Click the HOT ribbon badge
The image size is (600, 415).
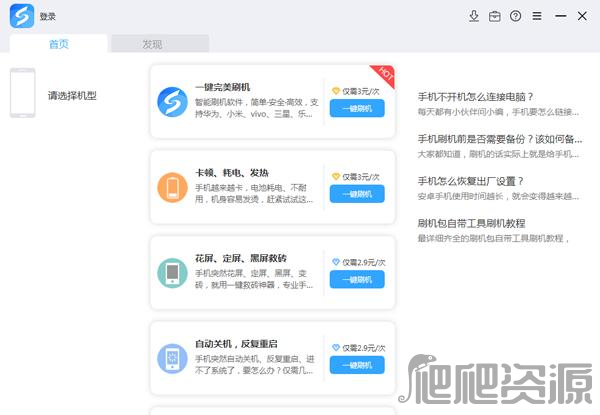click(x=384, y=74)
